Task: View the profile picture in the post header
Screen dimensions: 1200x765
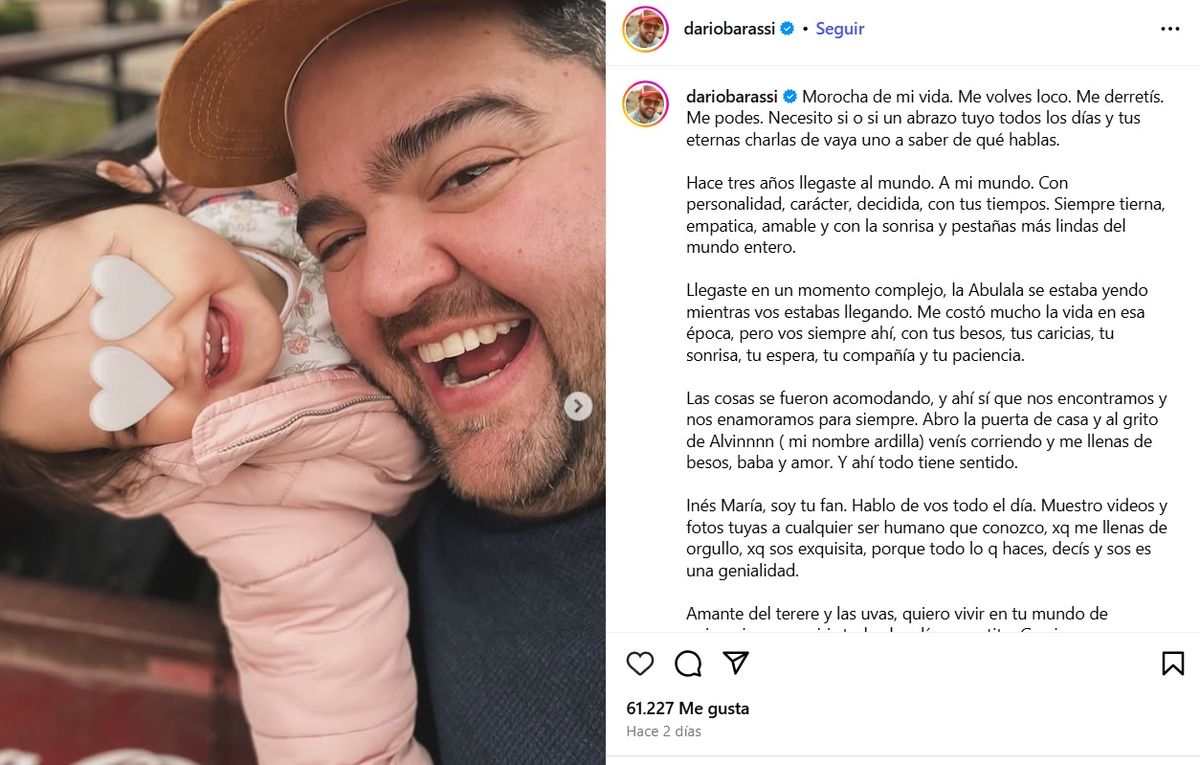Action: [x=645, y=29]
